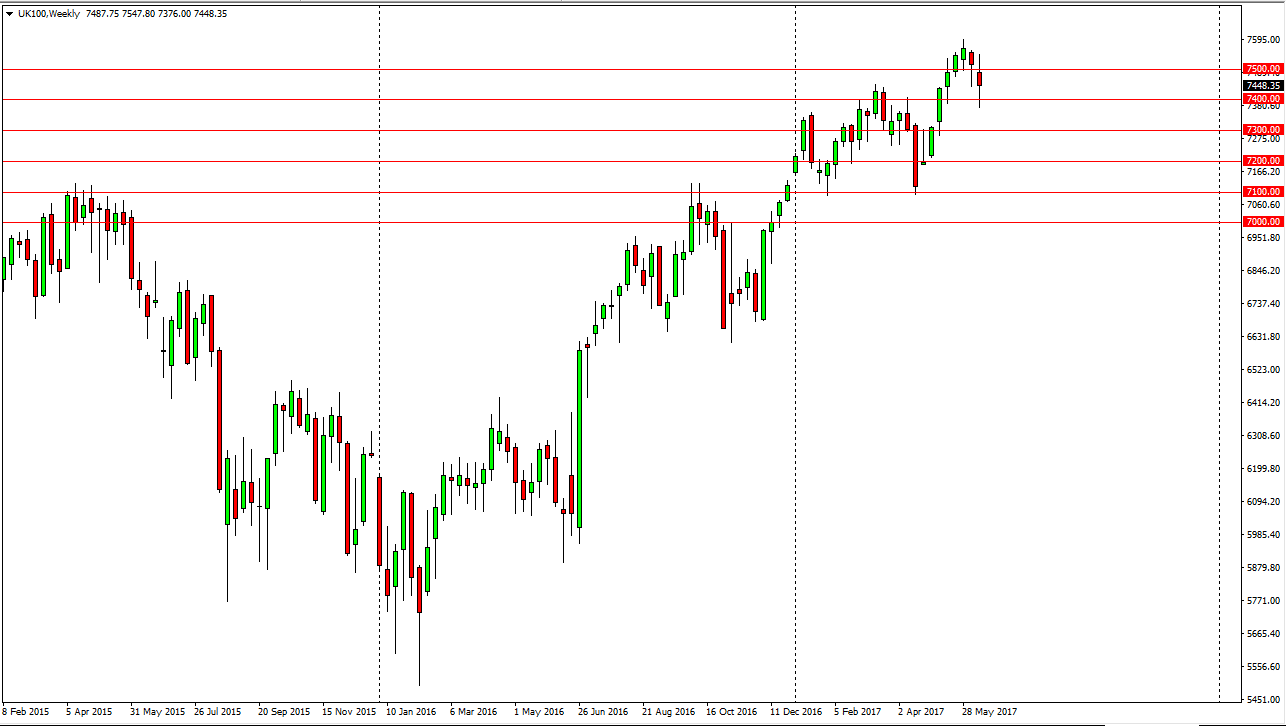Select the red 7500.00 price label
The width and height of the screenshot is (1286, 726).
click(x=1263, y=69)
